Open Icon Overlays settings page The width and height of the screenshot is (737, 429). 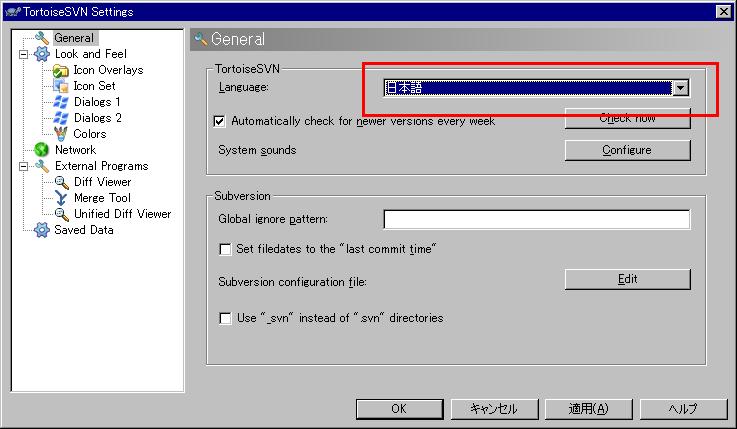108,70
